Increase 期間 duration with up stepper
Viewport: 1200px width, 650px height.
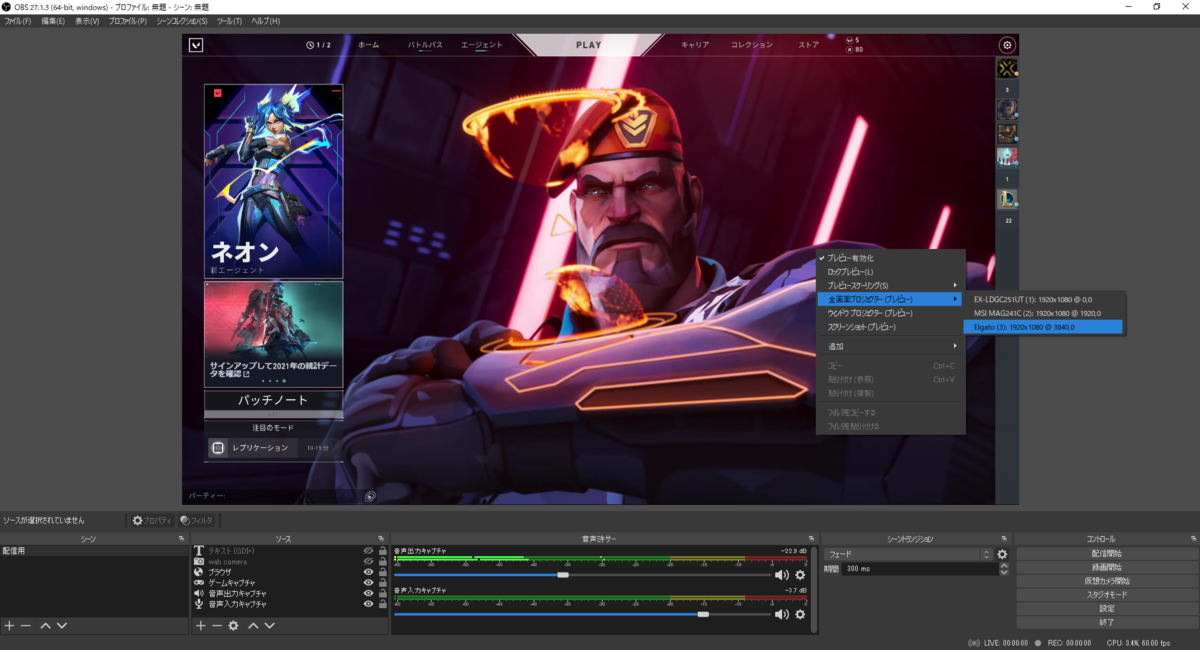(1004, 565)
